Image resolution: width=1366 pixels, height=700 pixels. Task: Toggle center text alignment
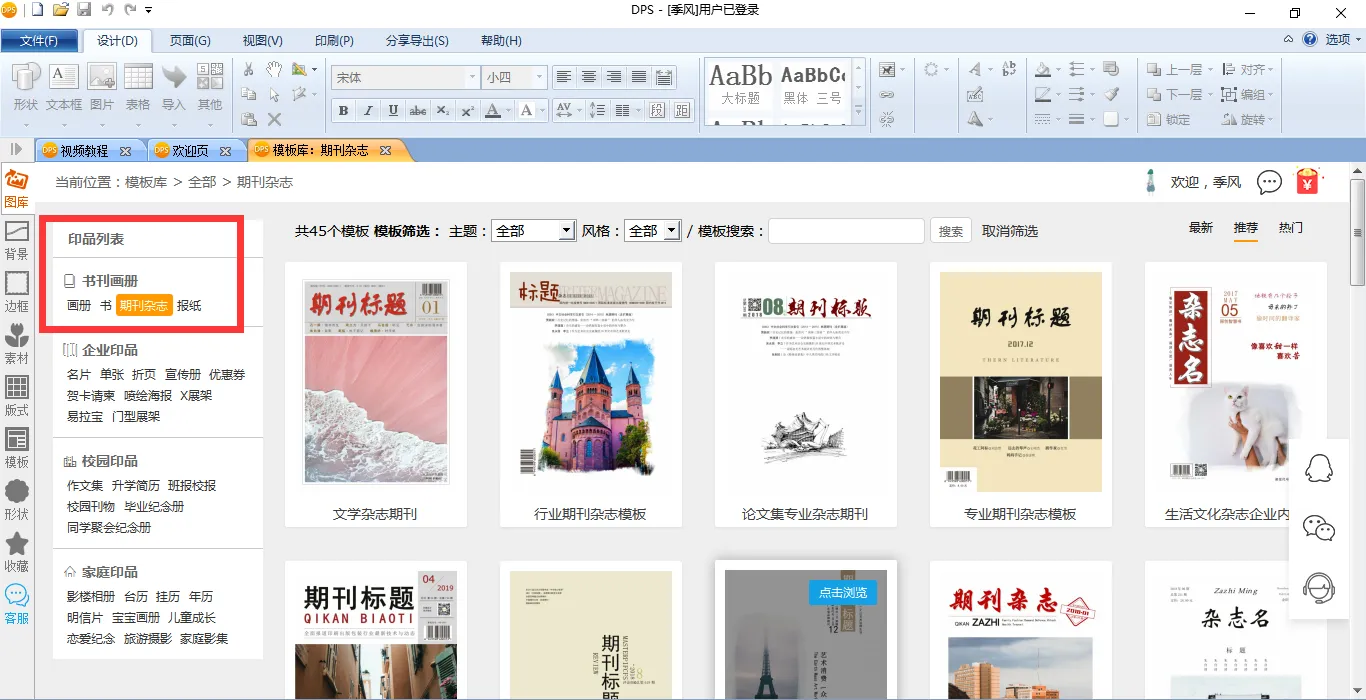point(589,77)
